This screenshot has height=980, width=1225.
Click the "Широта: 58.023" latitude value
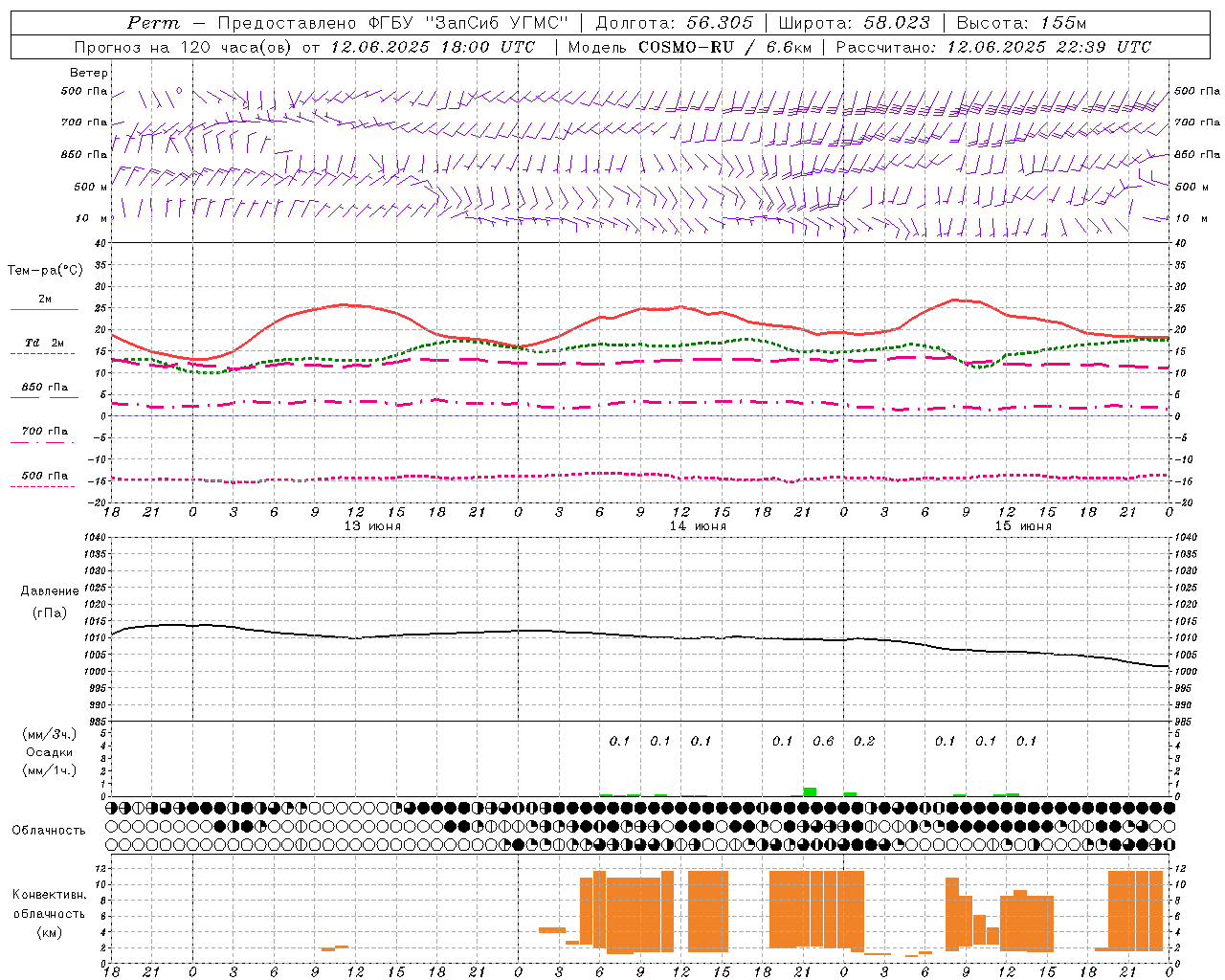(x=854, y=23)
